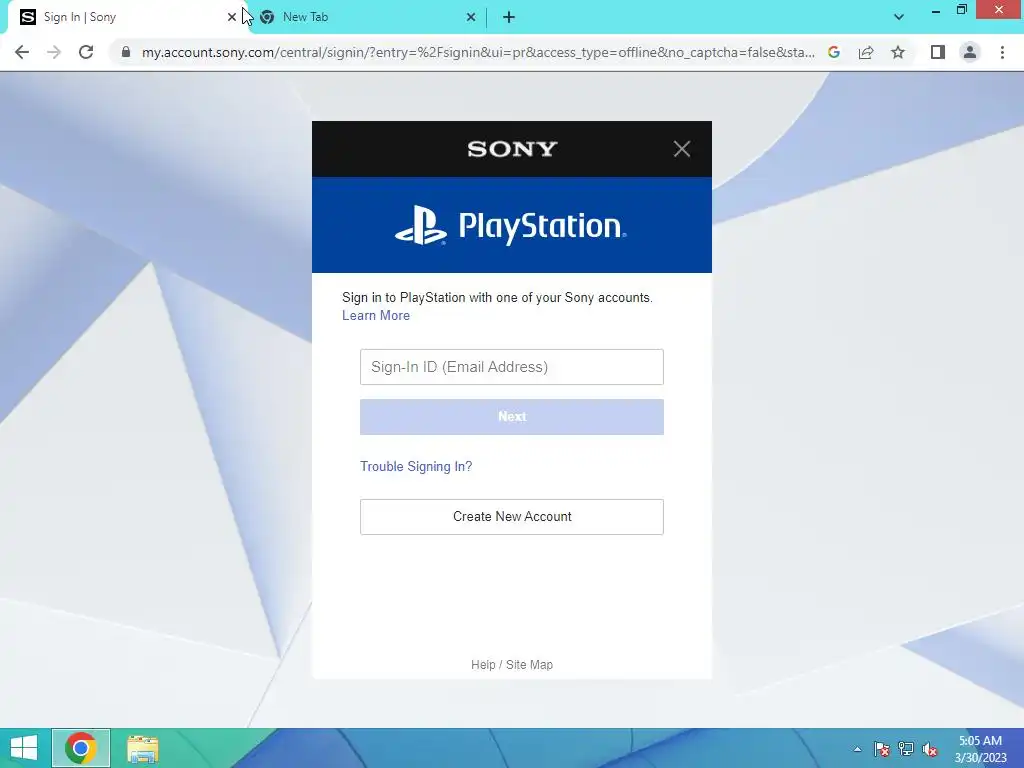This screenshot has height=768, width=1024.
Task: Restore down the Chrome window
Action: (x=961, y=10)
